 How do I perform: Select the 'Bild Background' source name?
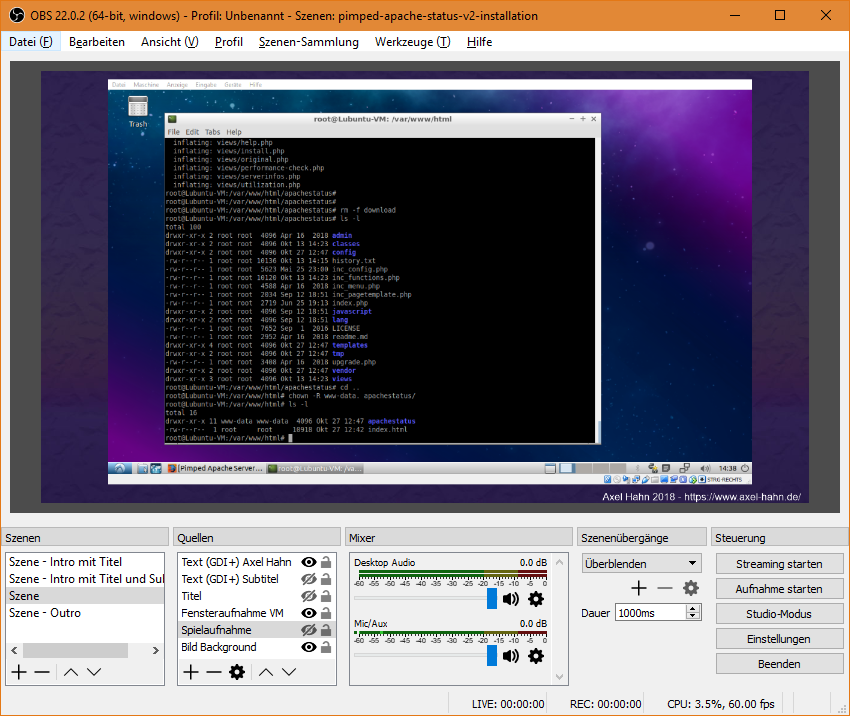tap(219, 647)
